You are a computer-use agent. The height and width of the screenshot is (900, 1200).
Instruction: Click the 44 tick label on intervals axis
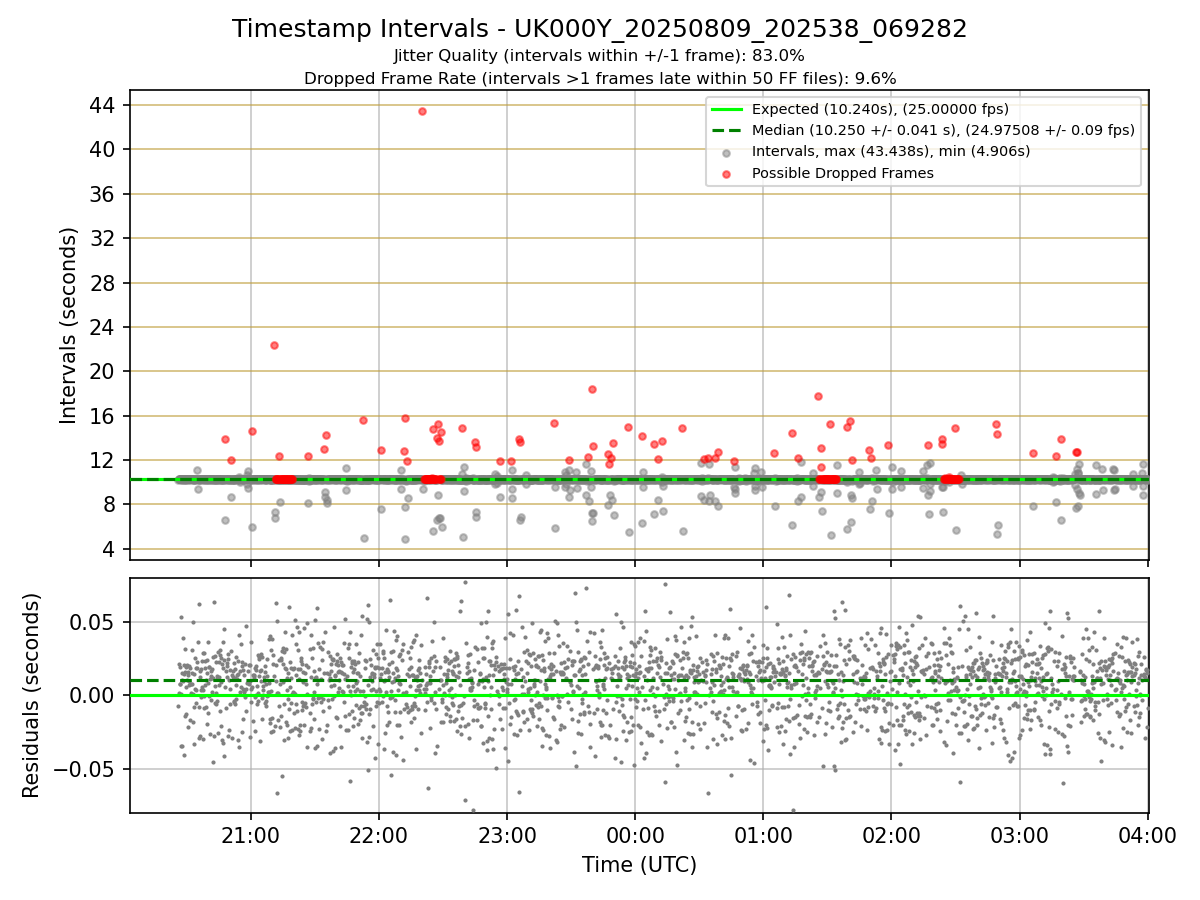click(x=102, y=105)
